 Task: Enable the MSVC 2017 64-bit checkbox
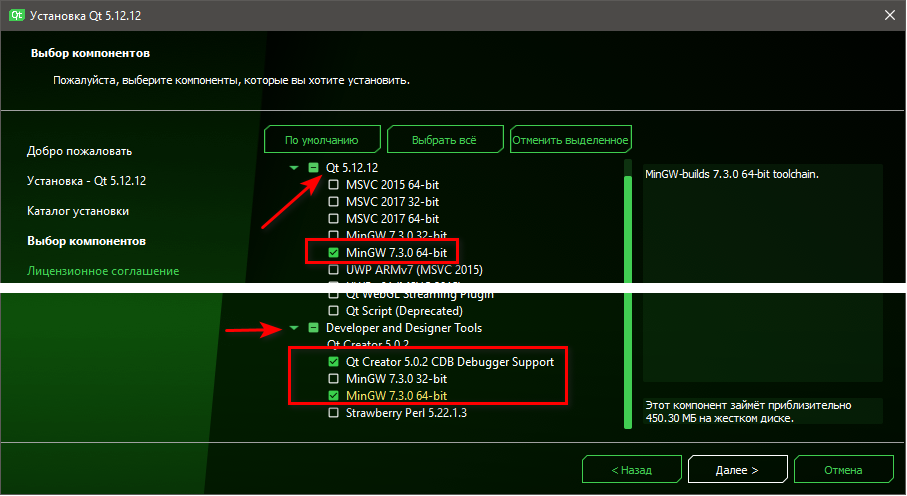334,219
